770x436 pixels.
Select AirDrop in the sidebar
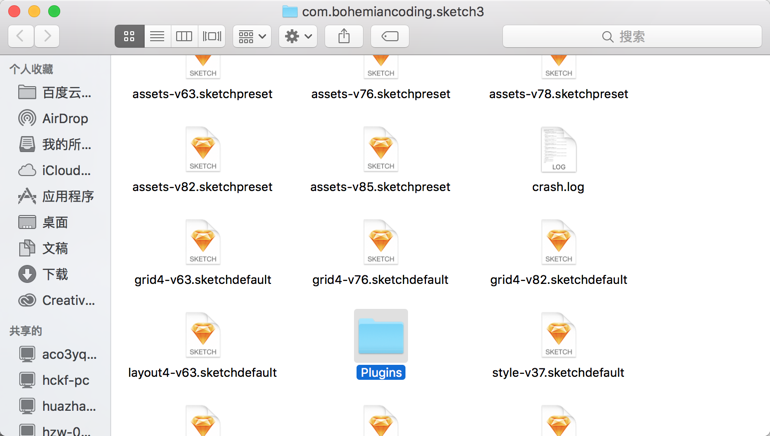tap(55, 118)
